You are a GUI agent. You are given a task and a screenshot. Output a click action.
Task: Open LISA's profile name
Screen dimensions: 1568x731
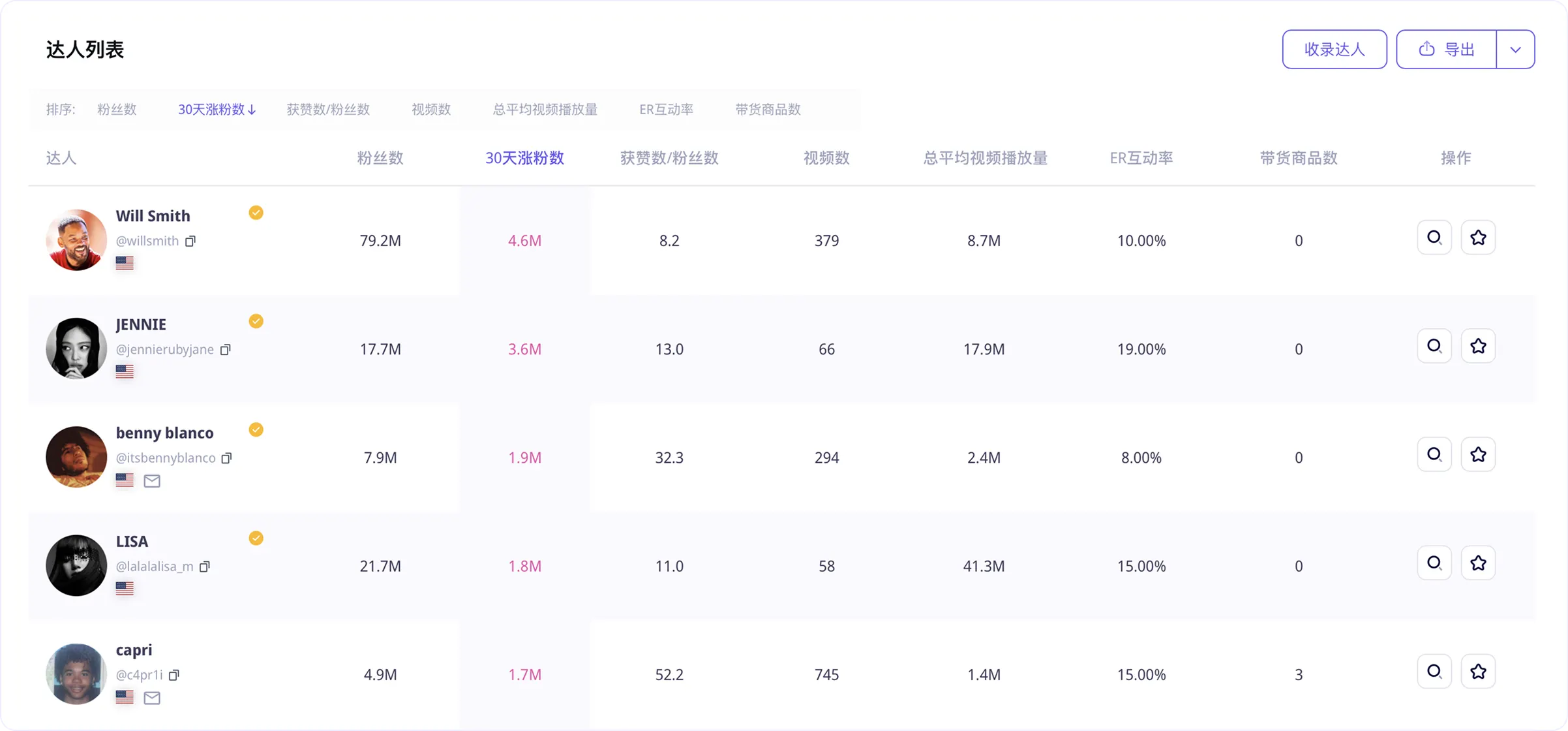(132, 541)
